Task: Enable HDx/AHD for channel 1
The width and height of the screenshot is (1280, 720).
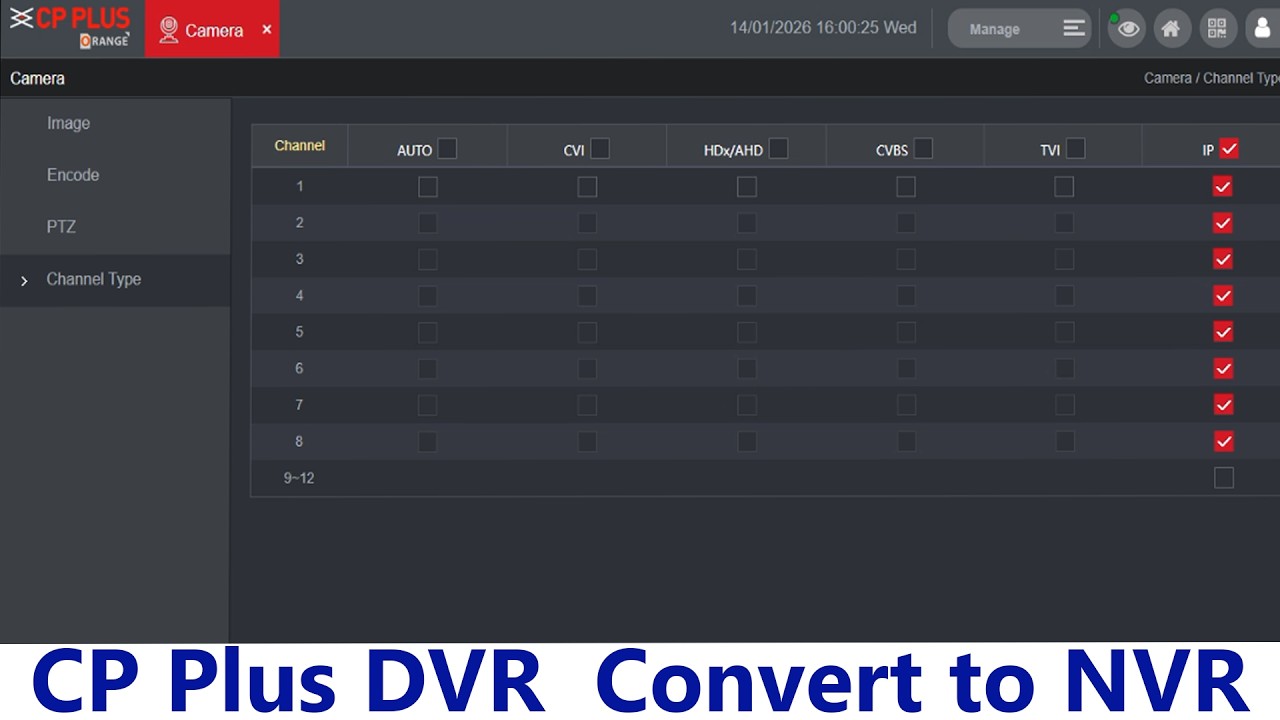Action: click(746, 187)
